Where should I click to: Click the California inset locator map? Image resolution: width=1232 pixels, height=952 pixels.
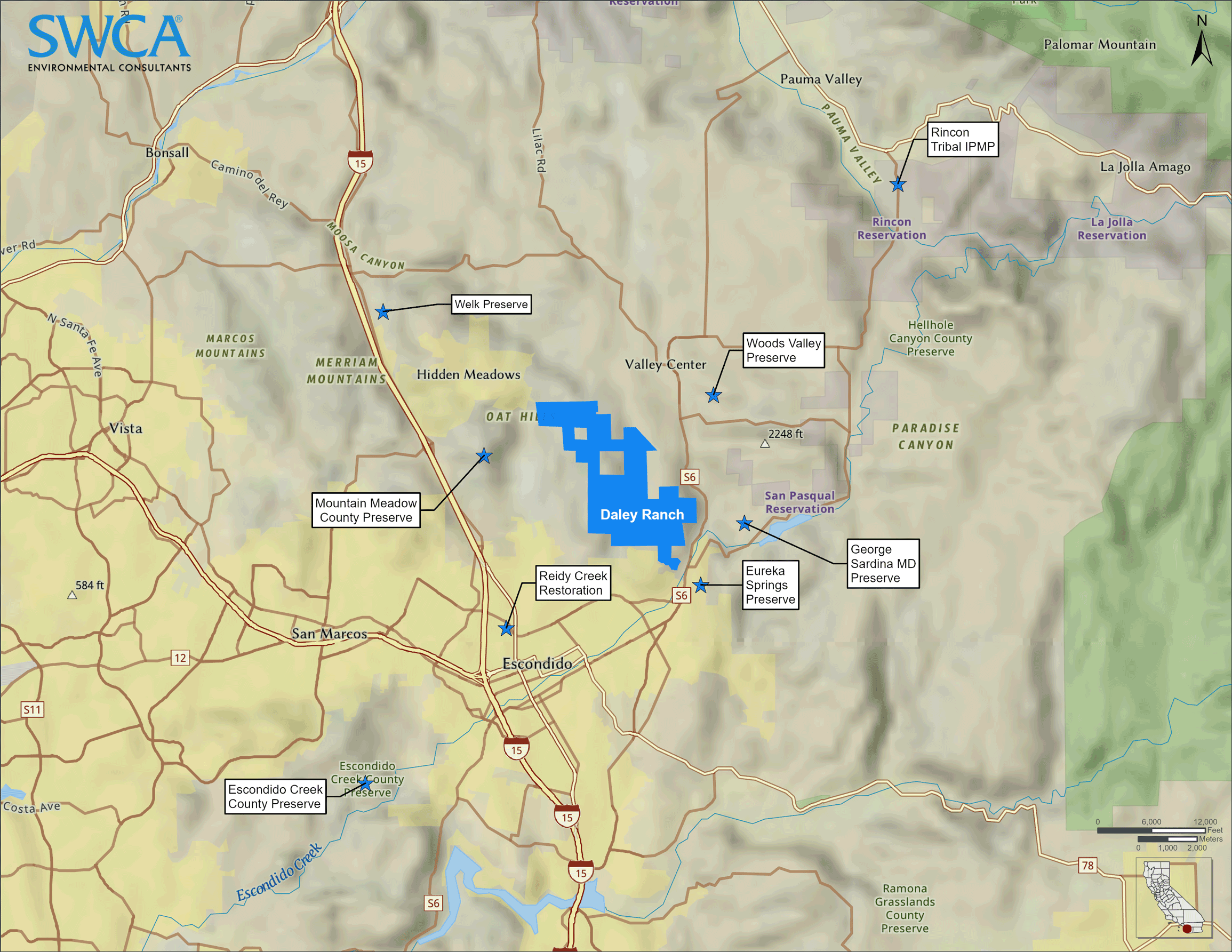[x=1173, y=899]
